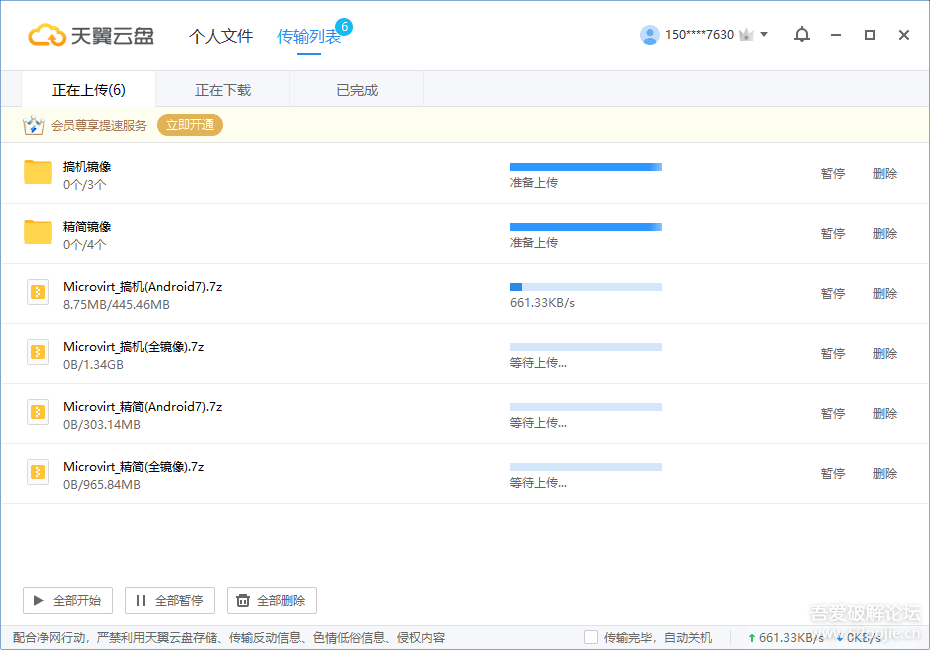Minimize the 天翼云盘 window

pos(836,35)
